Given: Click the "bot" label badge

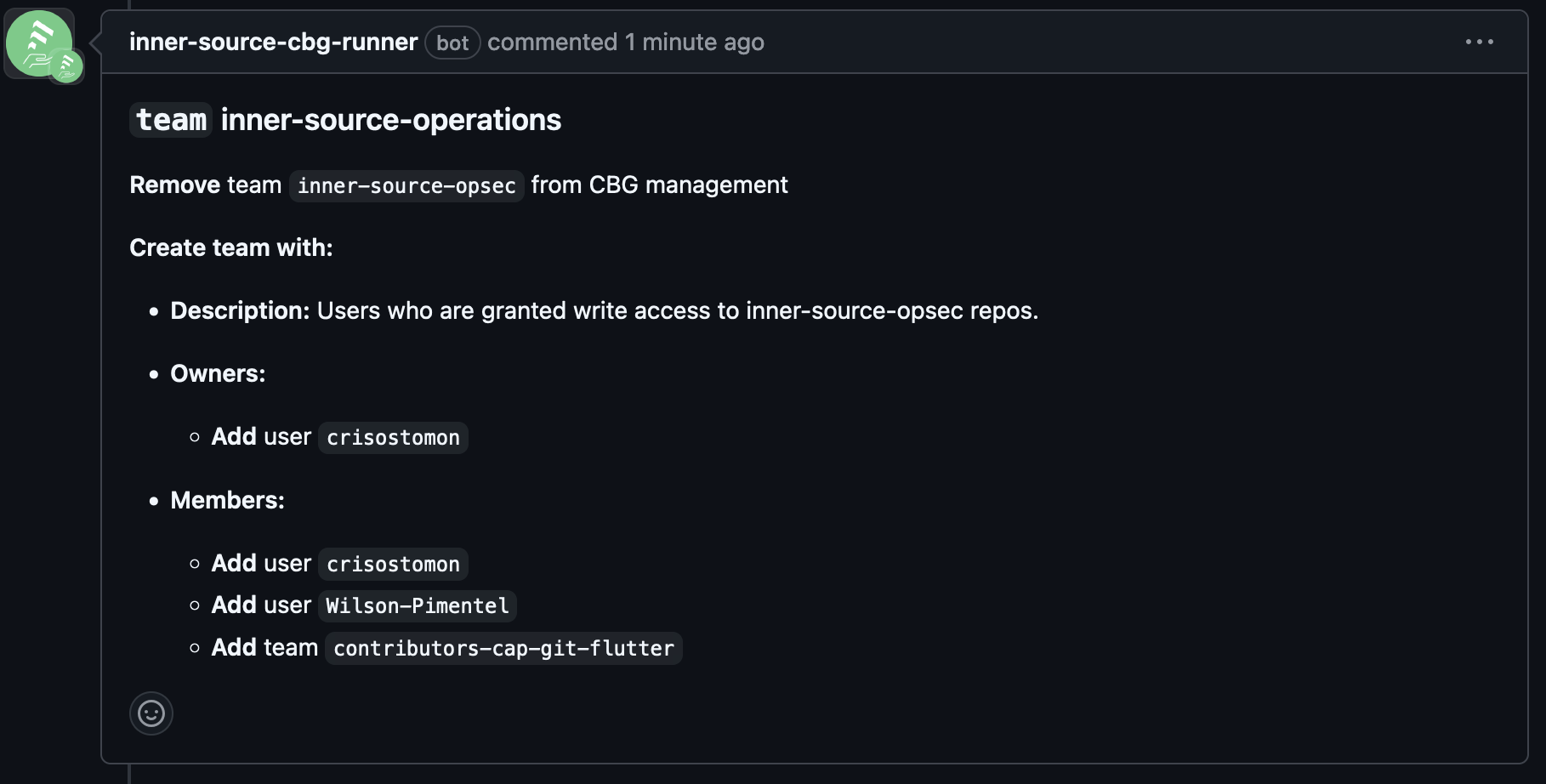Looking at the screenshot, I should (x=452, y=43).
